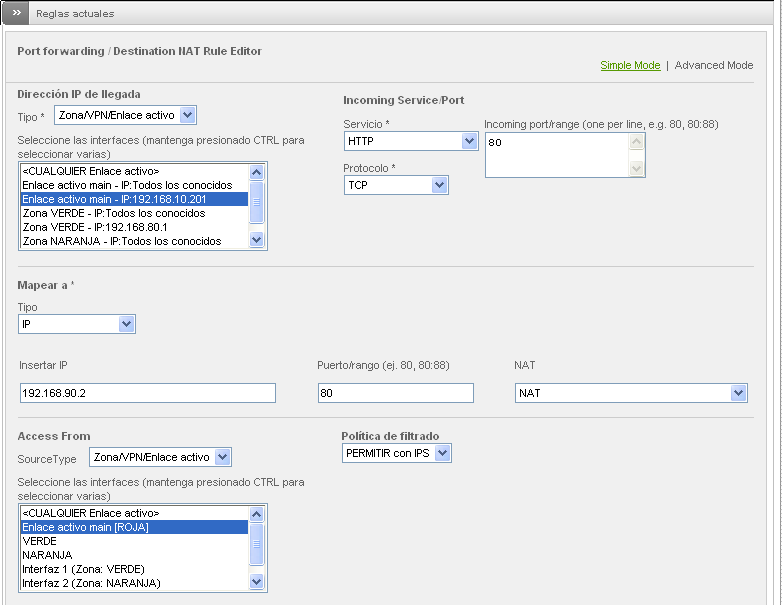Image resolution: width=782 pixels, height=605 pixels.
Task: Click the Insertar IP field
Action: (x=147, y=393)
